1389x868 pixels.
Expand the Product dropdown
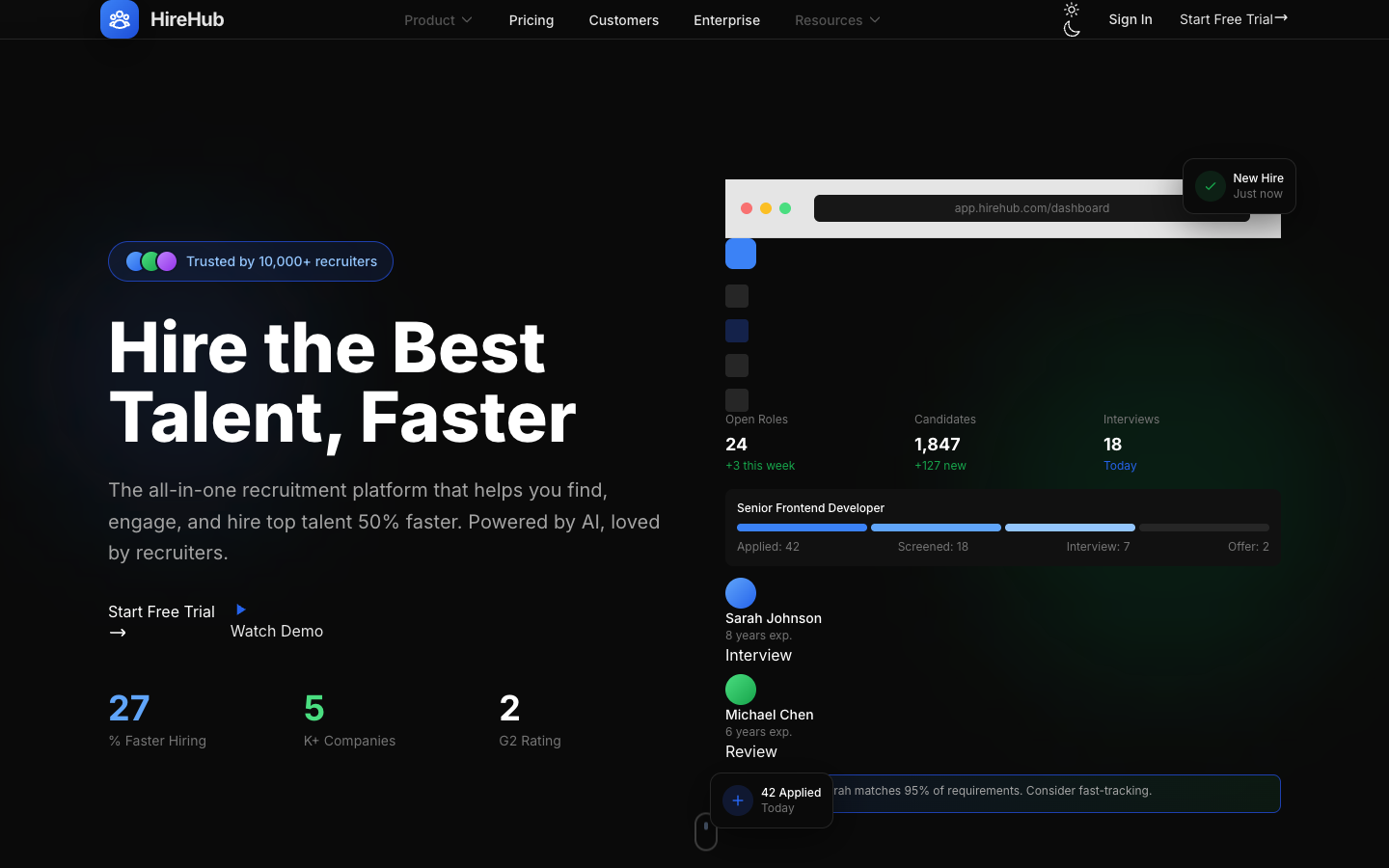438,19
